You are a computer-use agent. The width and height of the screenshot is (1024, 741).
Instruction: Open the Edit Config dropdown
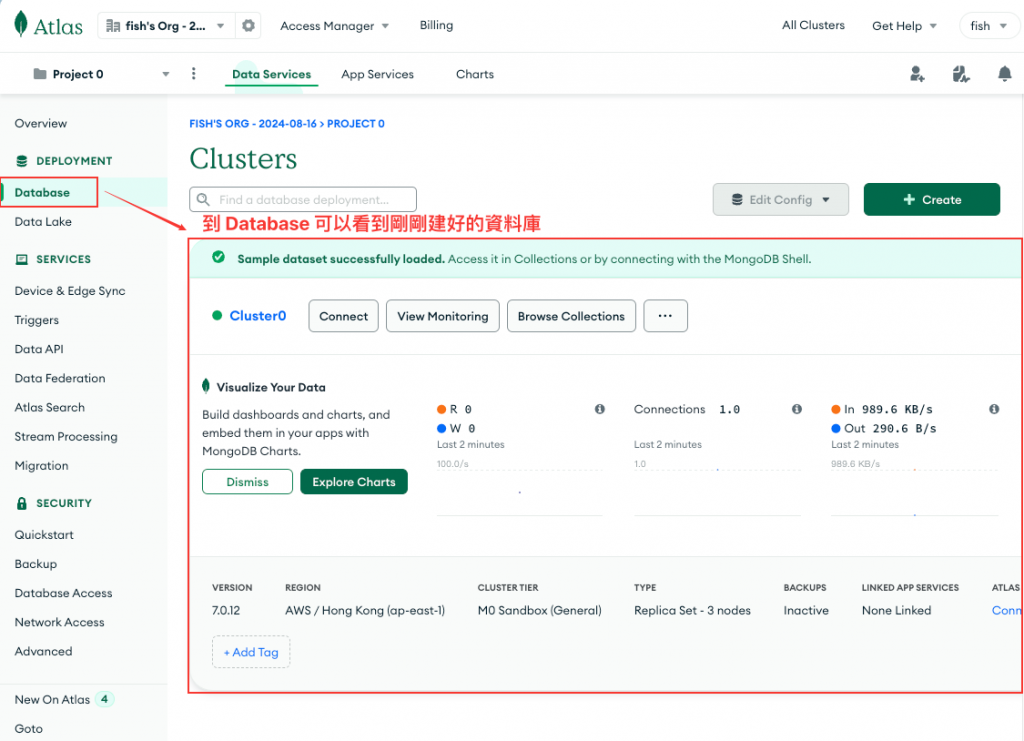click(x=780, y=200)
